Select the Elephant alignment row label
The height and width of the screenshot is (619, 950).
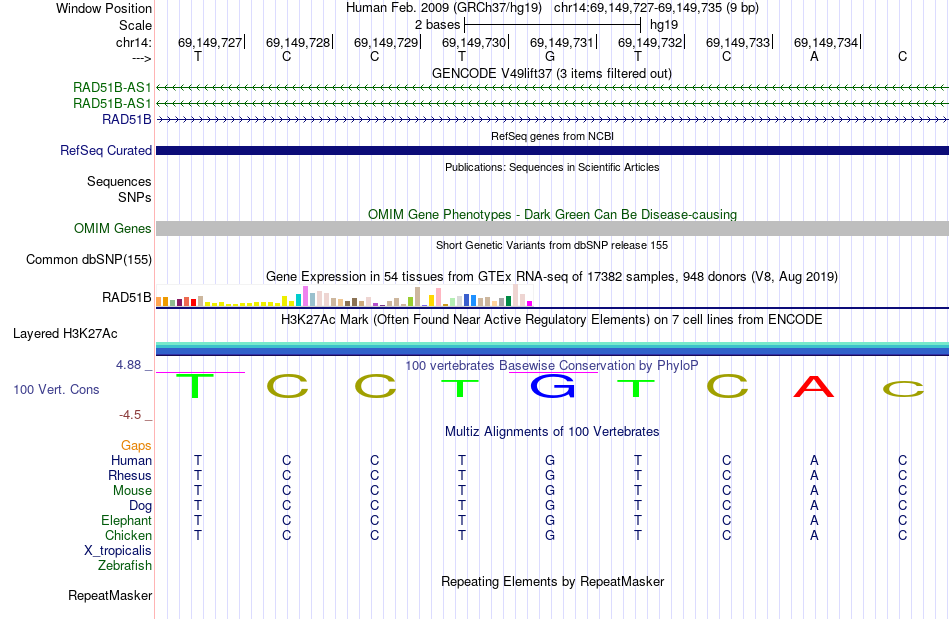coord(127,521)
